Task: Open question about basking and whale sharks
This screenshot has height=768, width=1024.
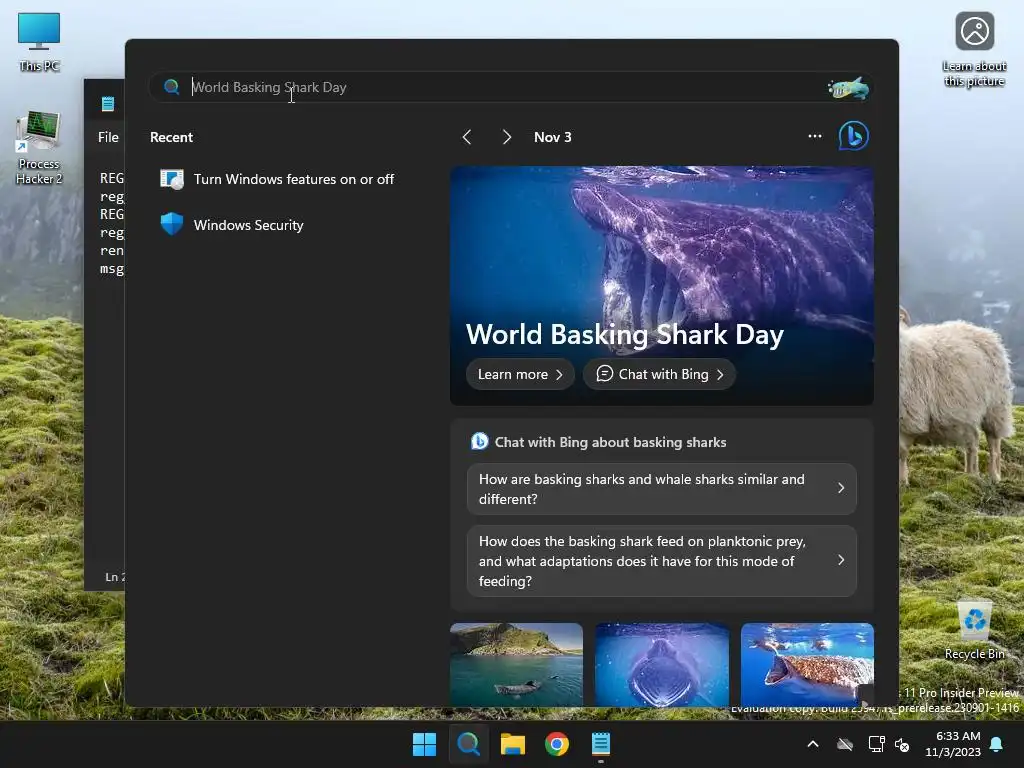Action: tap(662, 489)
